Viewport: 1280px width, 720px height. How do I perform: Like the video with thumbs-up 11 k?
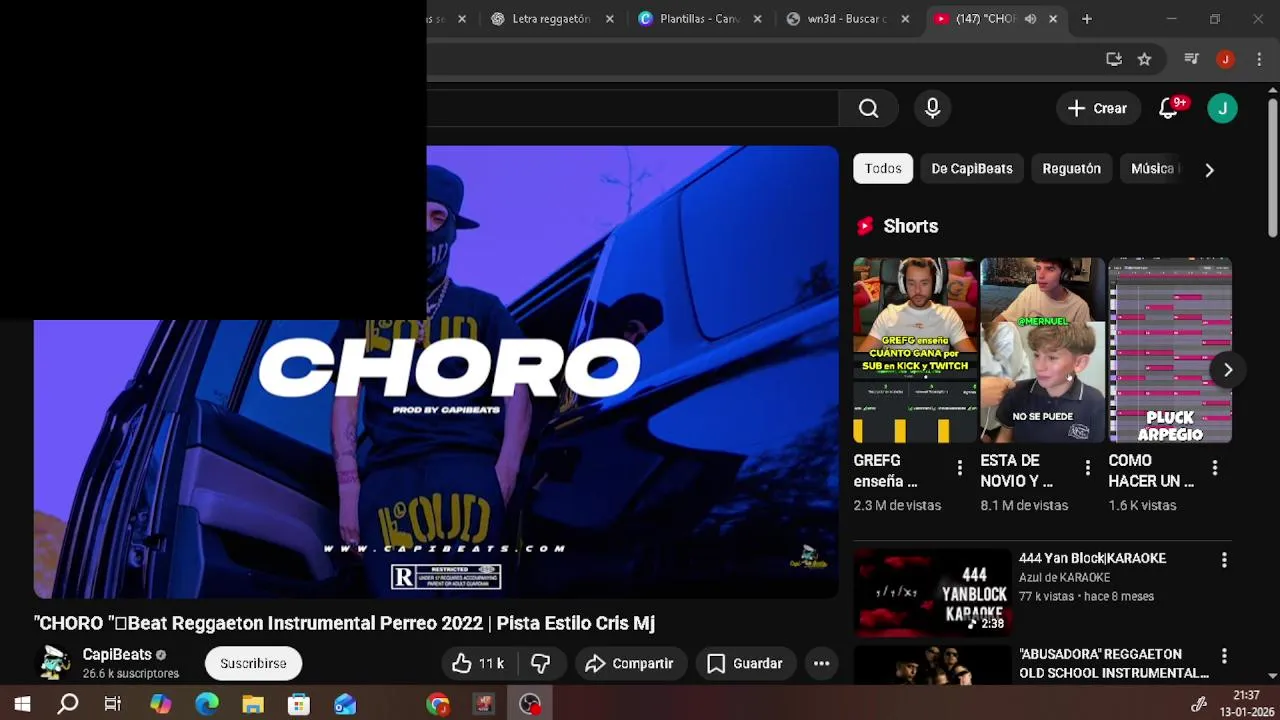click(x=478, y=663)
